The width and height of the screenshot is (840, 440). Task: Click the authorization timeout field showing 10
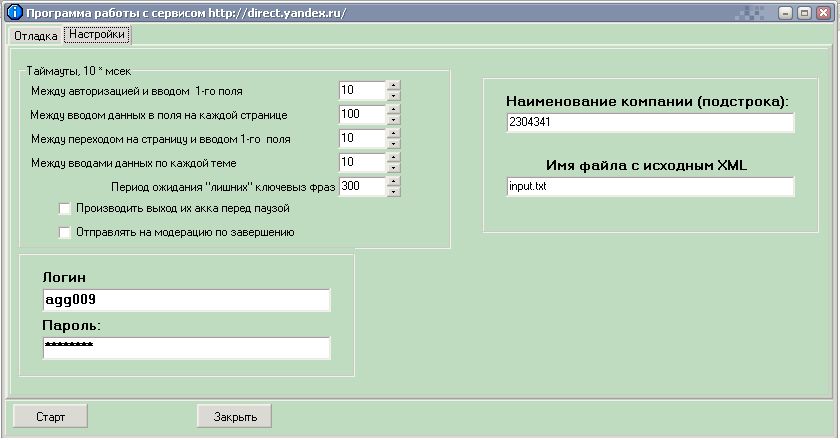363,91
